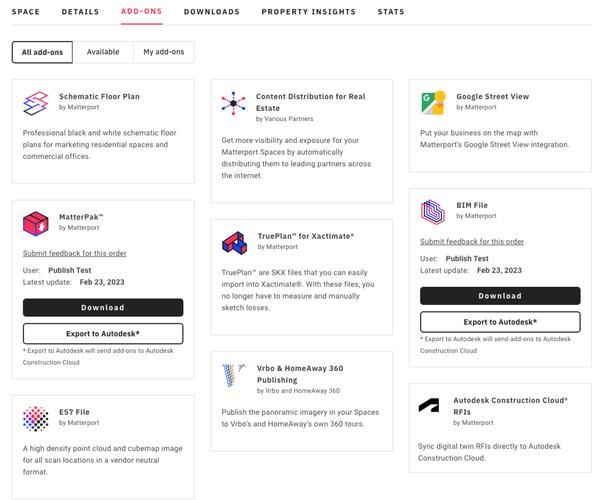
Task: Submit feedback for MatterPak order
Action: (74, 253)
